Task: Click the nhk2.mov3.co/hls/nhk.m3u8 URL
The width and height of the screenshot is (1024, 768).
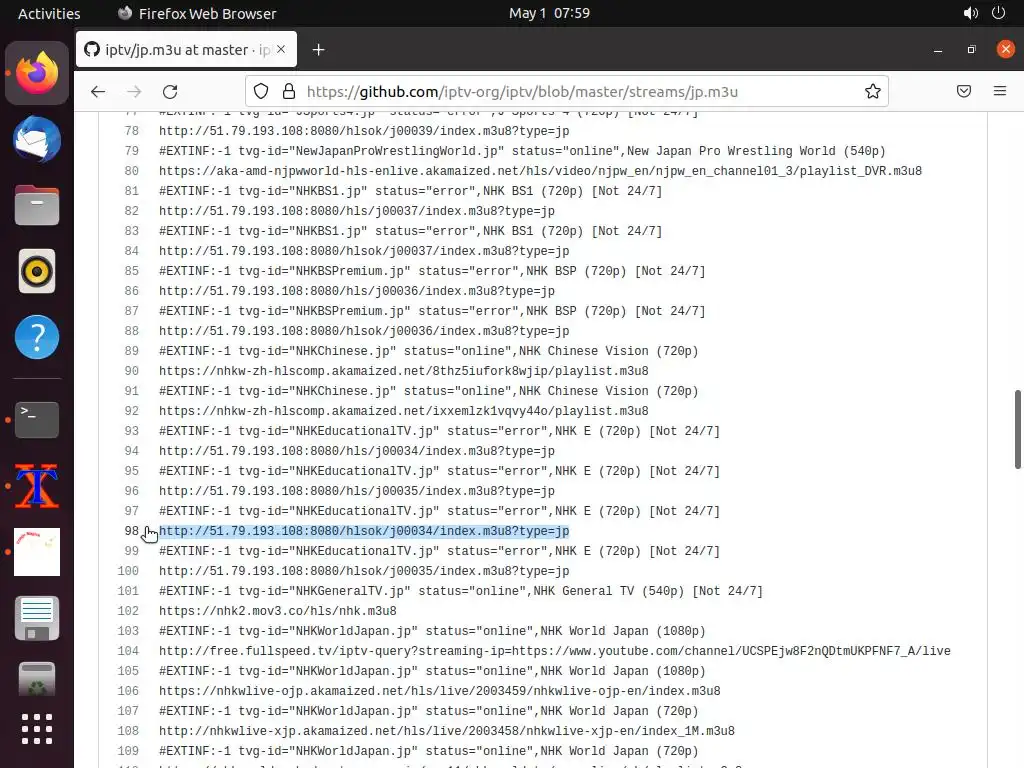Action: [x=278, y=611]
